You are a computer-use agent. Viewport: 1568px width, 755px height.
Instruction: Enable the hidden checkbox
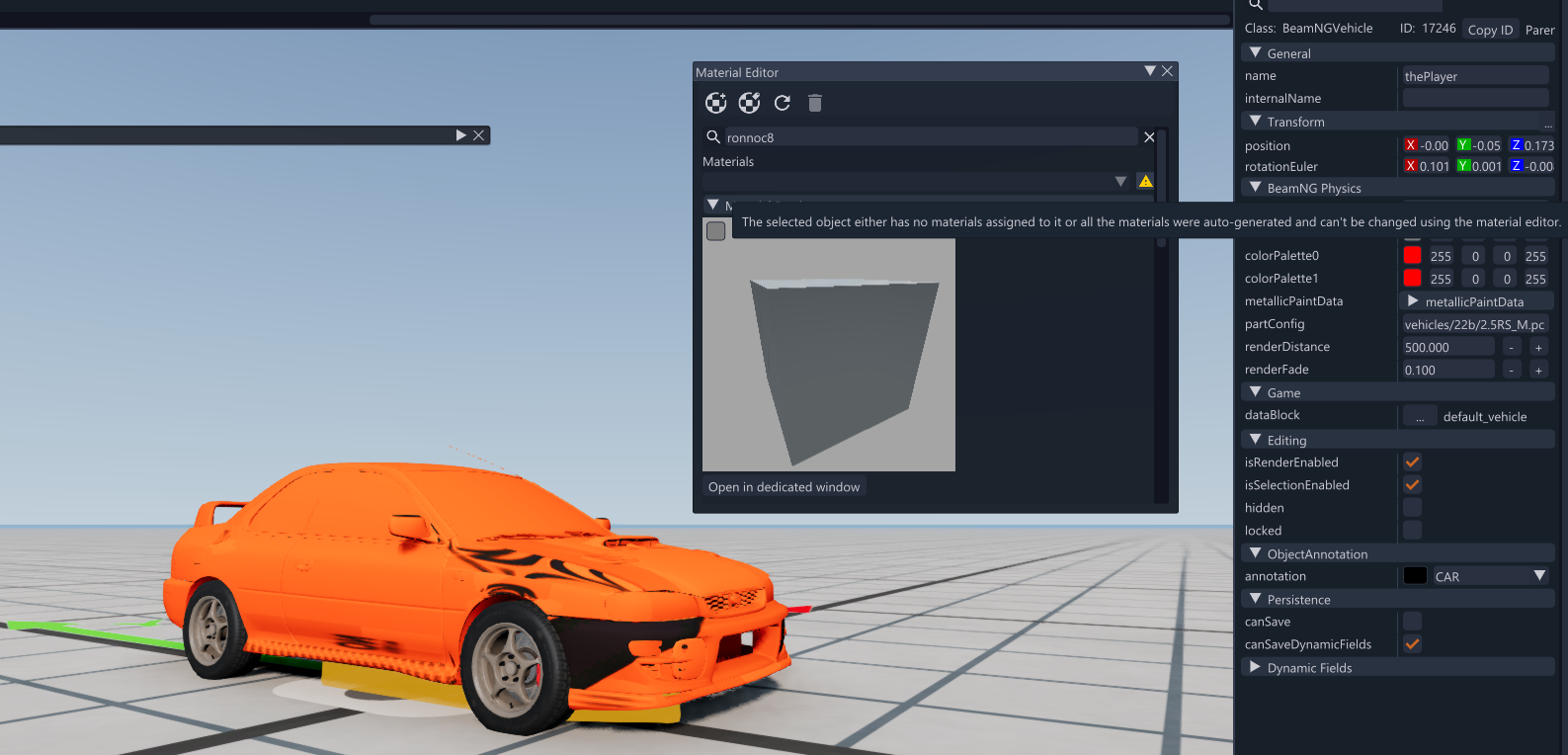point(1413,507)
